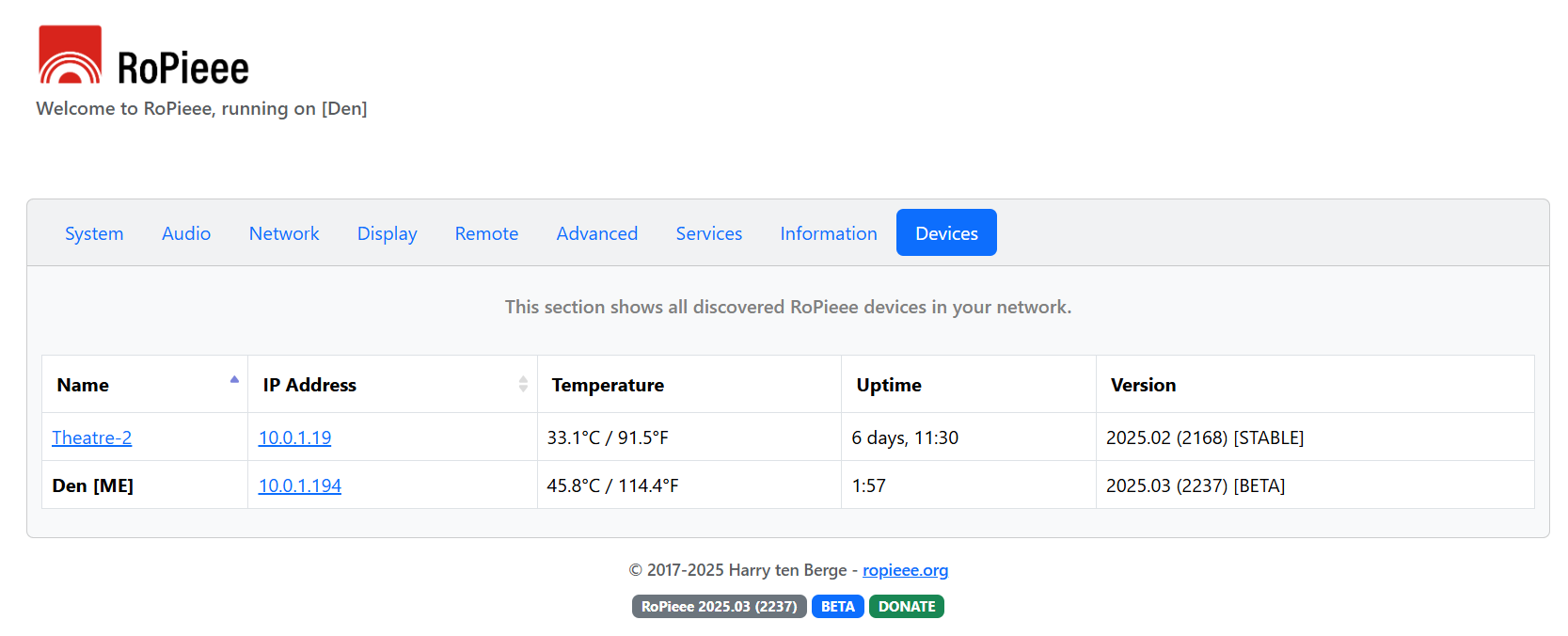The image size is (1568, 636).
Task: Click the blue BETA badge
Action: (838, 607)
